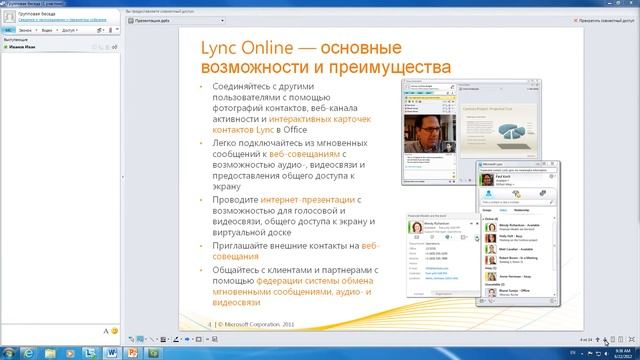The image size is (640, 360).
Task: Open Windows Explorer folder on taskbar
Action: pyautogui.click(x=50, y=353)
